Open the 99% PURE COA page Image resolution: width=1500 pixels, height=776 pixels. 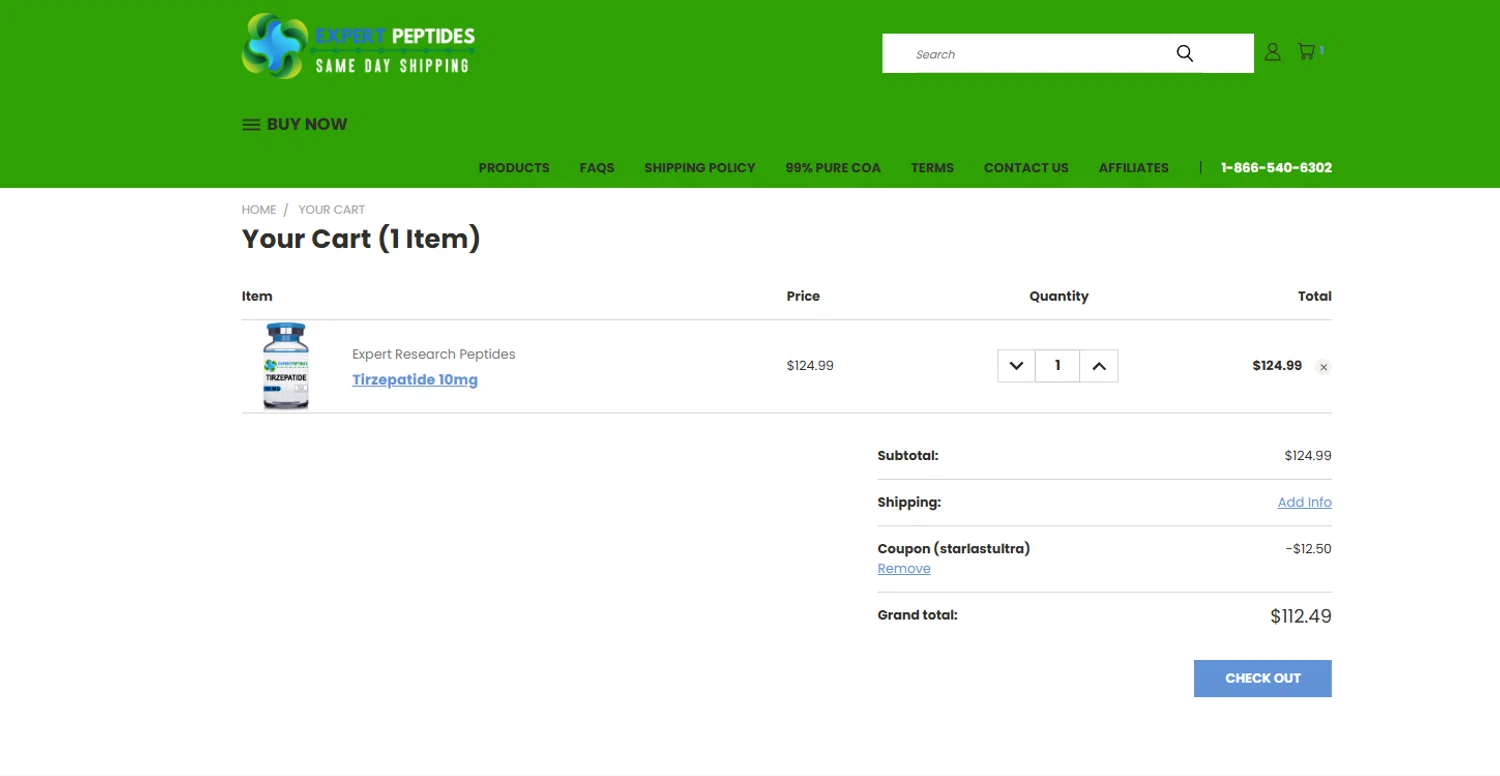coord(833,168)
